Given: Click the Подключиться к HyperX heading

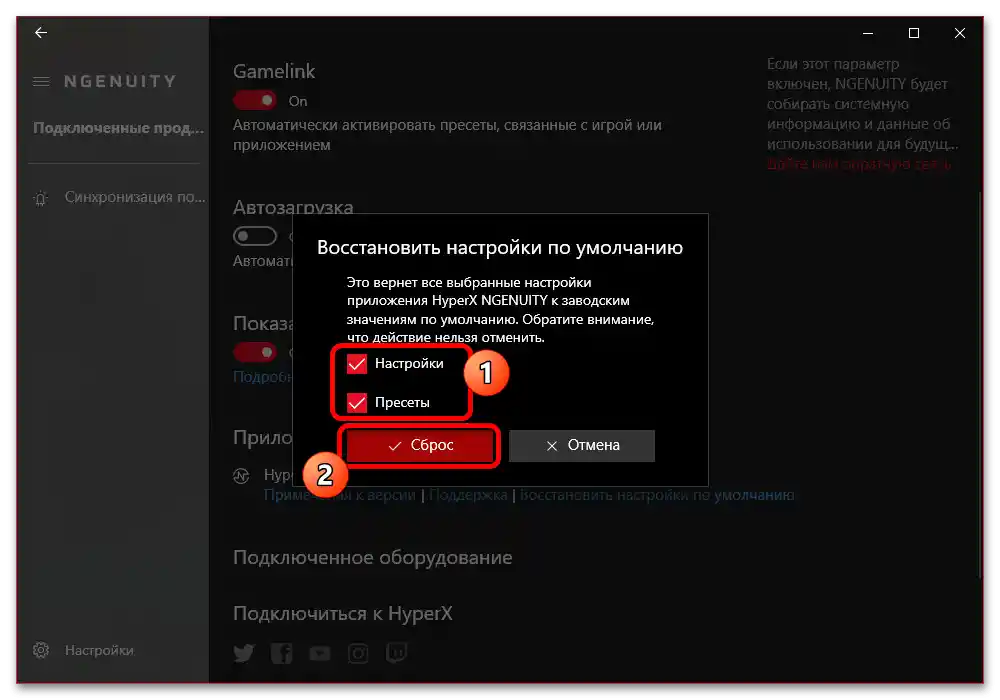Looking at the screenshot, I should 342,613.
